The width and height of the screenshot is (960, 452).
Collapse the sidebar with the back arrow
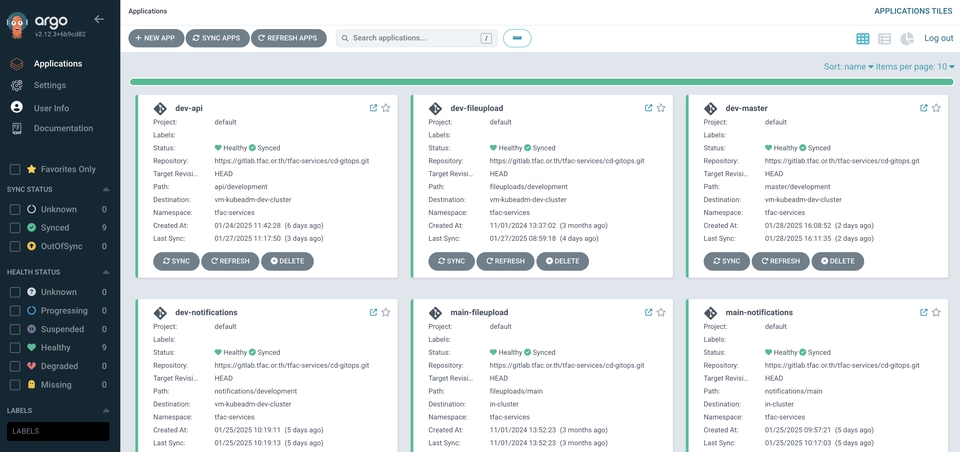coord(99,19)
